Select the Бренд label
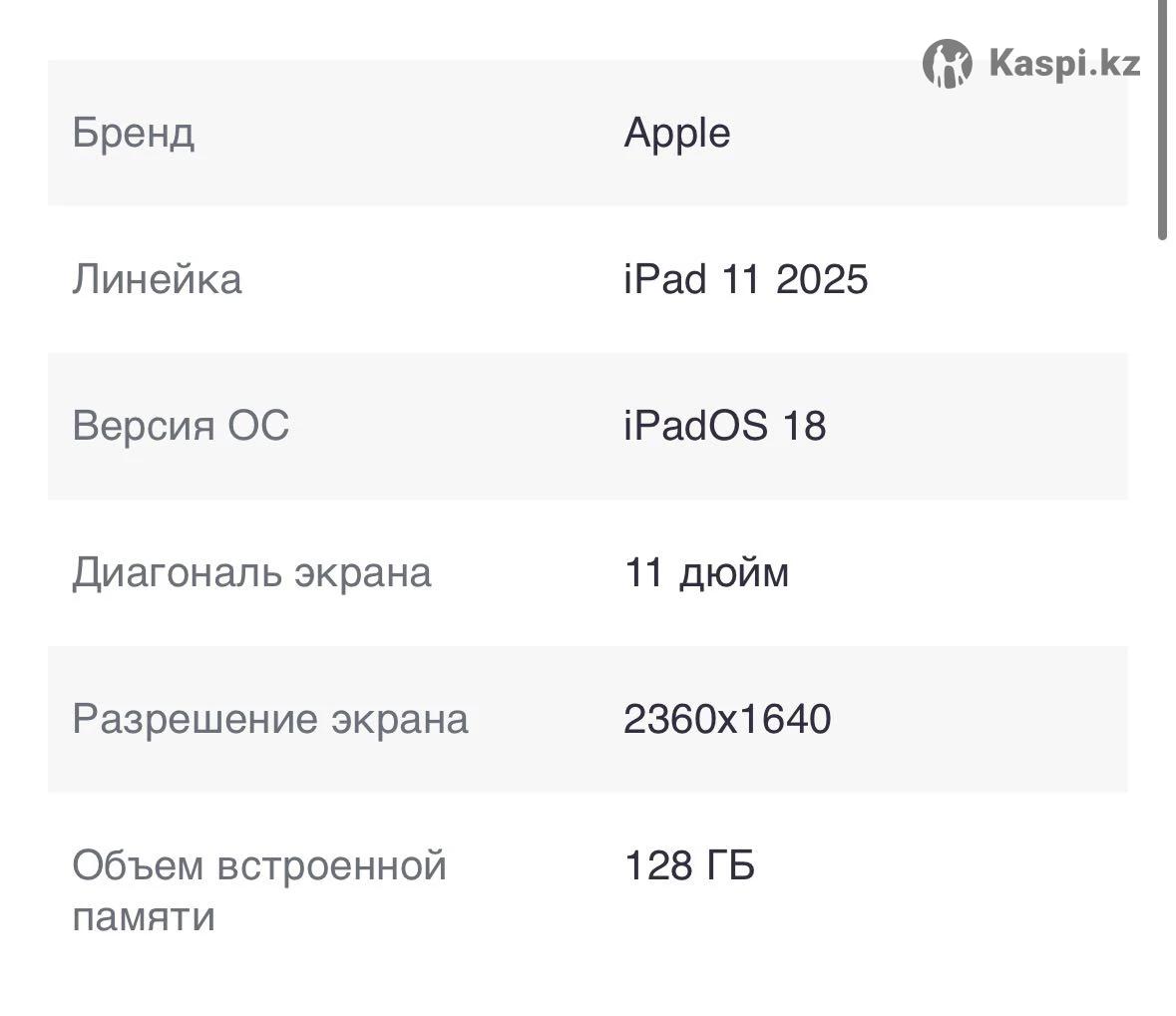Viewport: 1176px width, 1016px height. (x=134, y=133)
